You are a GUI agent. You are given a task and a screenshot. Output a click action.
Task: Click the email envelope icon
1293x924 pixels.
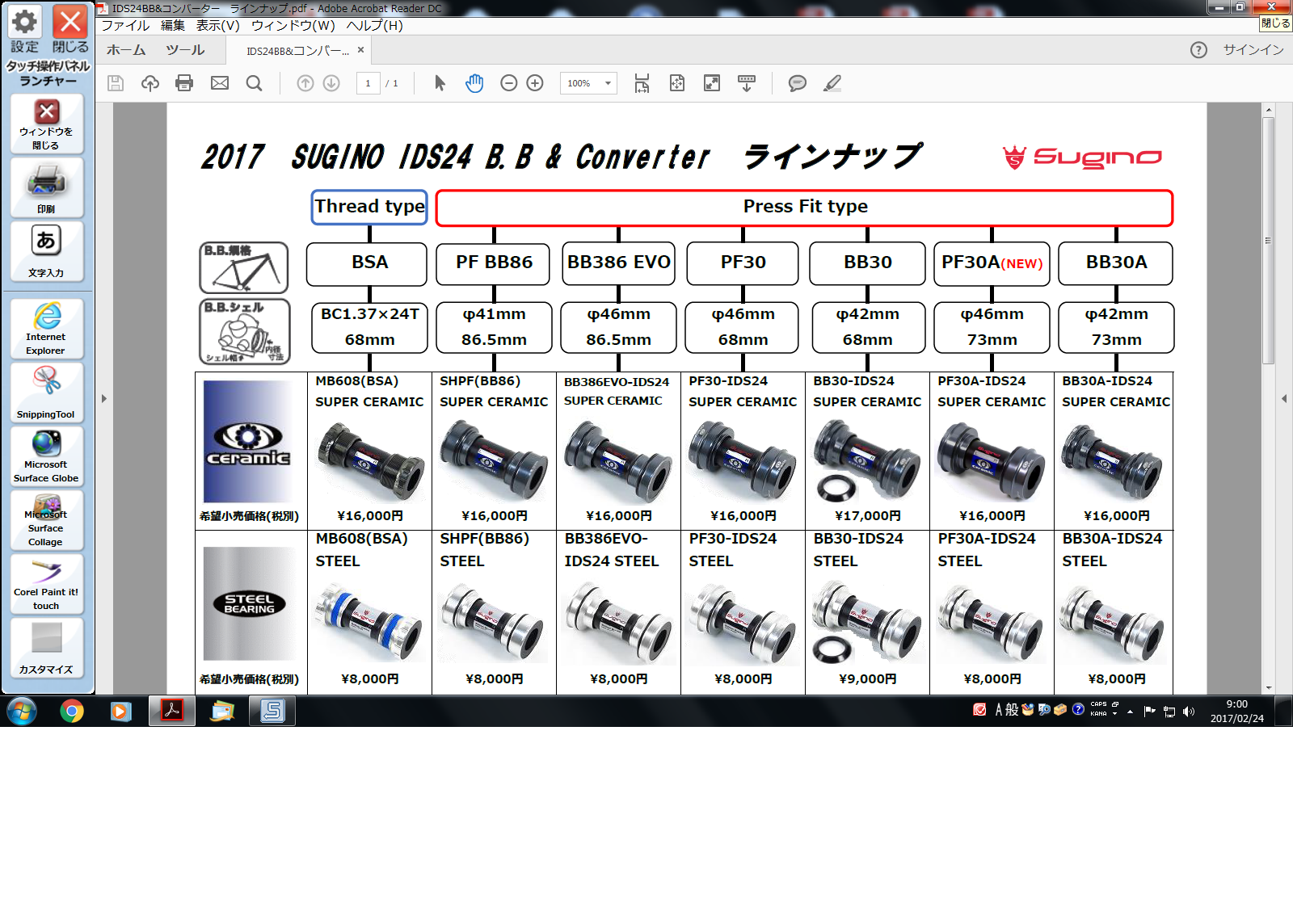click(219, 83)
